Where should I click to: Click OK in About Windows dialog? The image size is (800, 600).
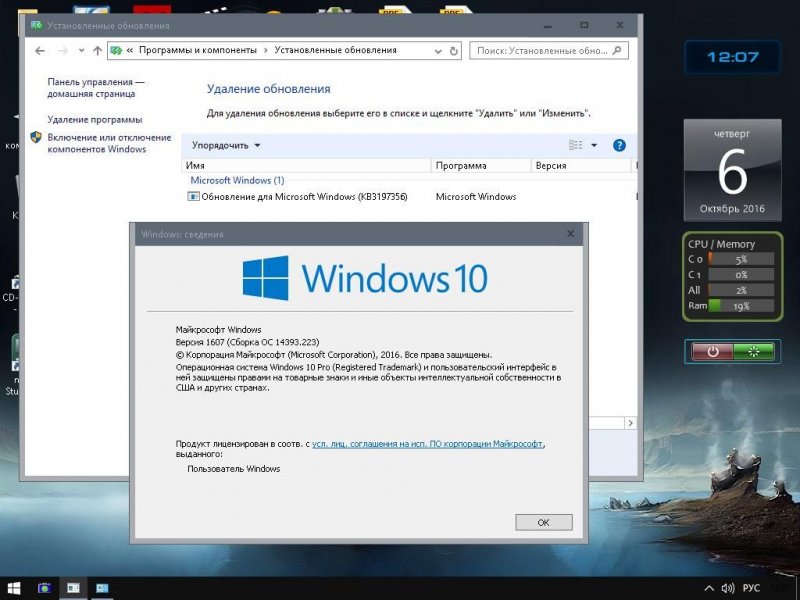pos(544,522)
